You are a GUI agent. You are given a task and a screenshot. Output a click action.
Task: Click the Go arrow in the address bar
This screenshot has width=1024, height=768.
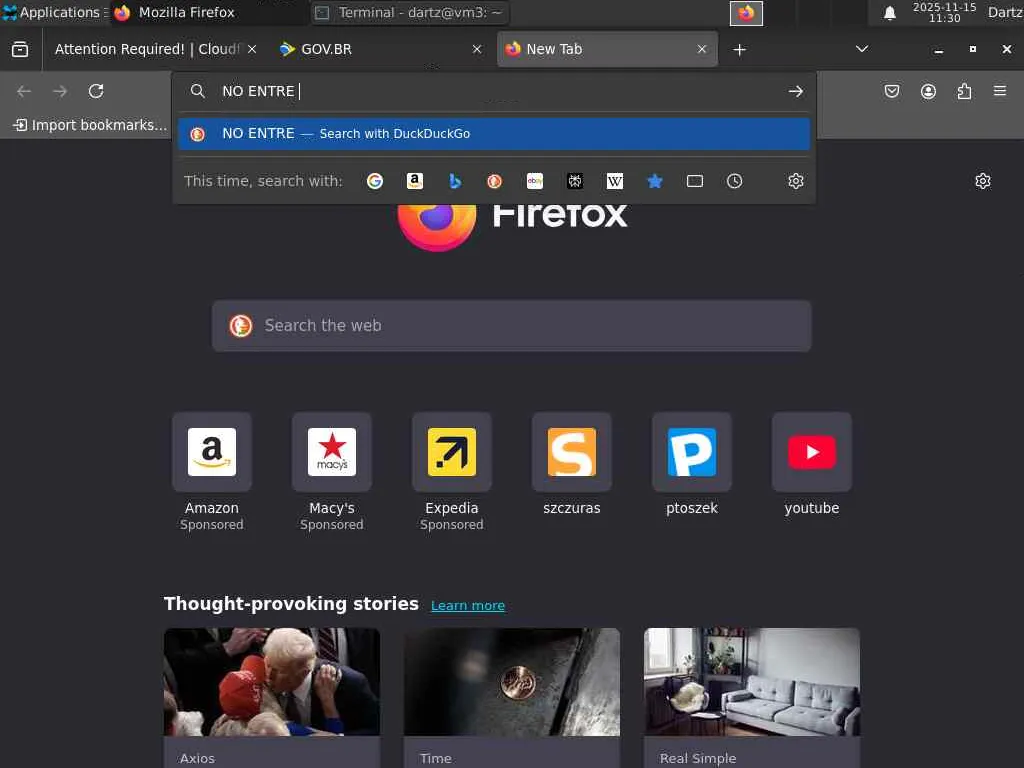point(795,91)
